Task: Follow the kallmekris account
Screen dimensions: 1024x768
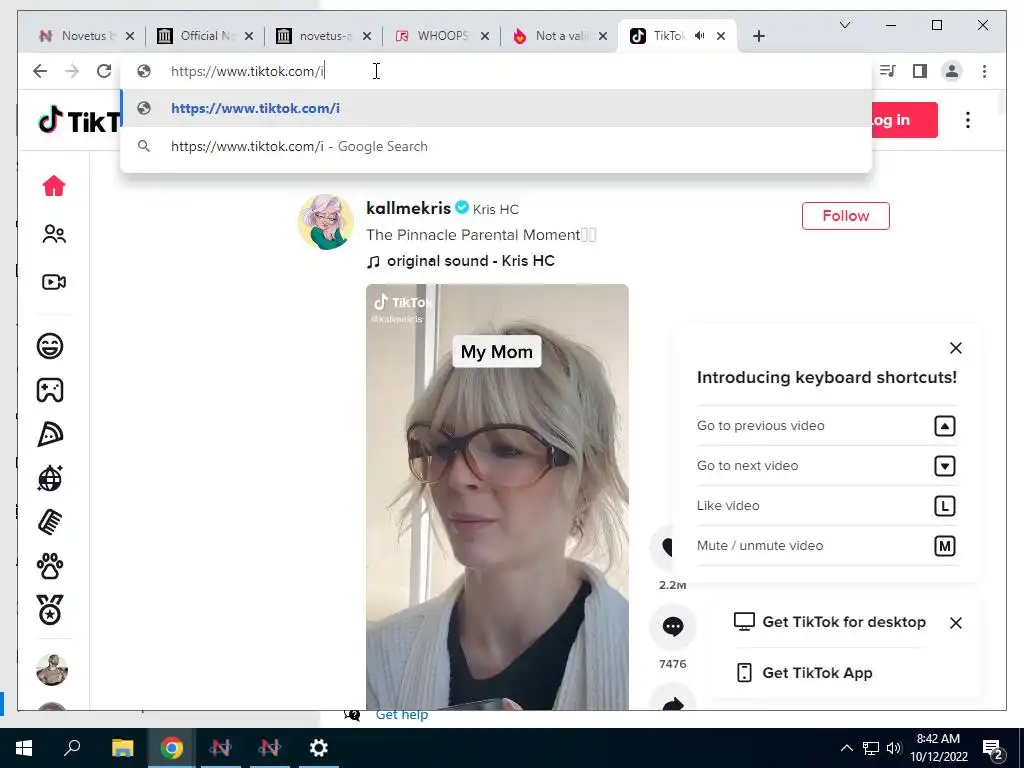Action: [846, 216]
